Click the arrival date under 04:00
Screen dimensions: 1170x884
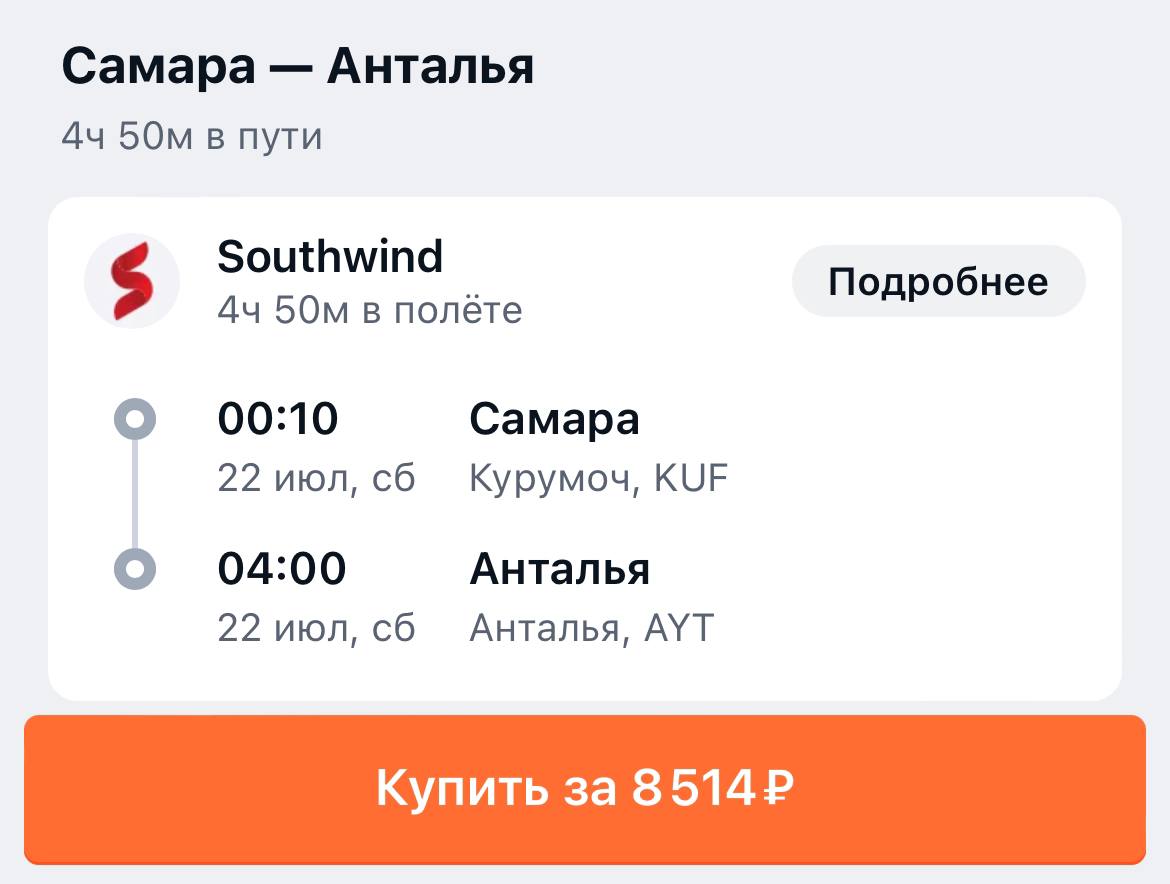click(x=316, y=628)
